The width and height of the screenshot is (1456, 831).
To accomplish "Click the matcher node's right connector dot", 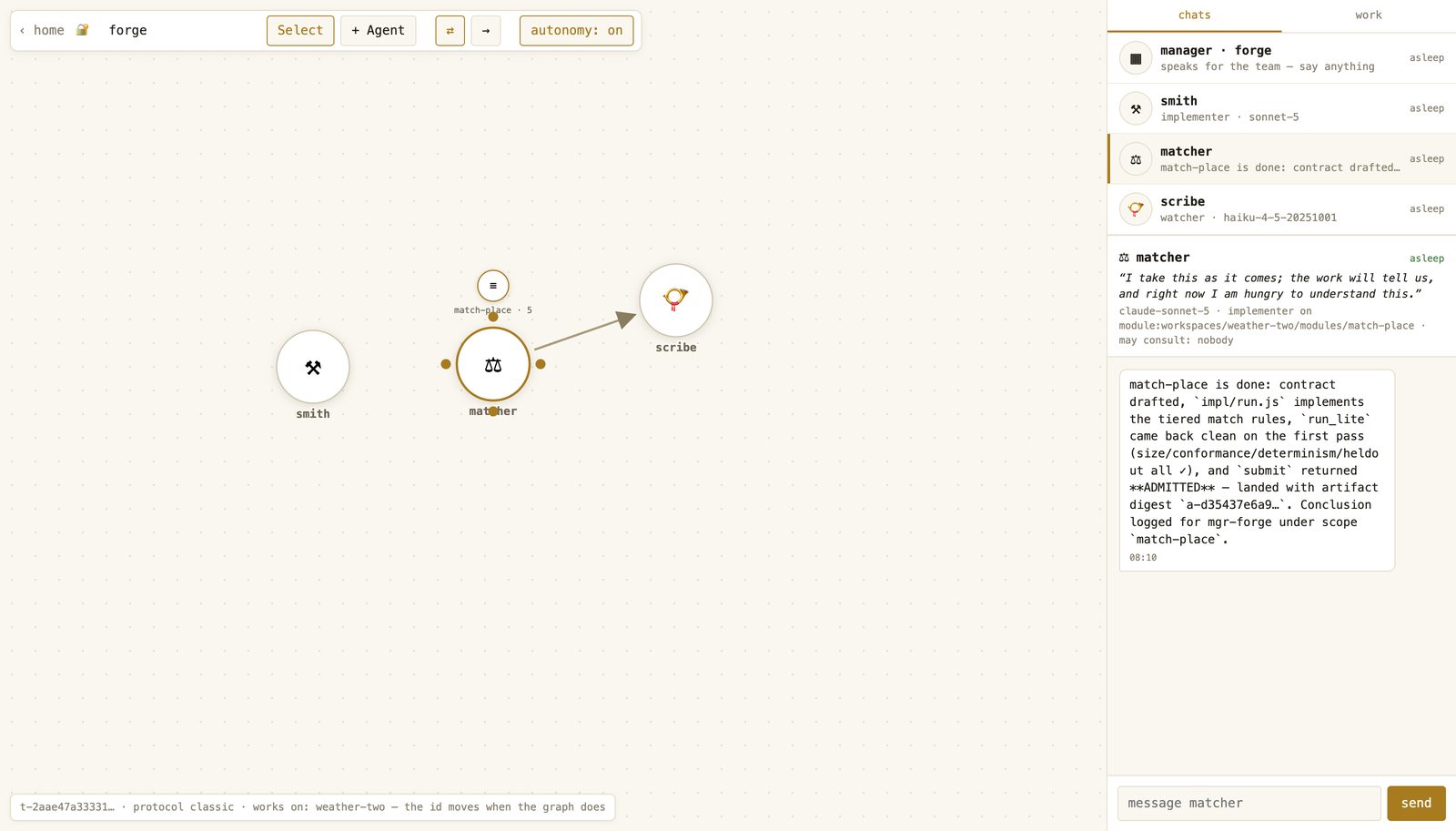I will coord(541,364).
